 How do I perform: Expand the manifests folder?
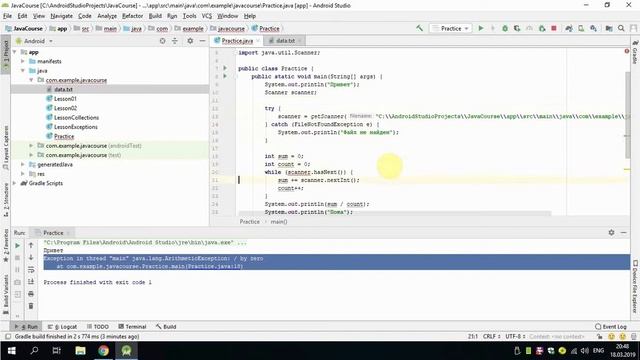[23, 61]
